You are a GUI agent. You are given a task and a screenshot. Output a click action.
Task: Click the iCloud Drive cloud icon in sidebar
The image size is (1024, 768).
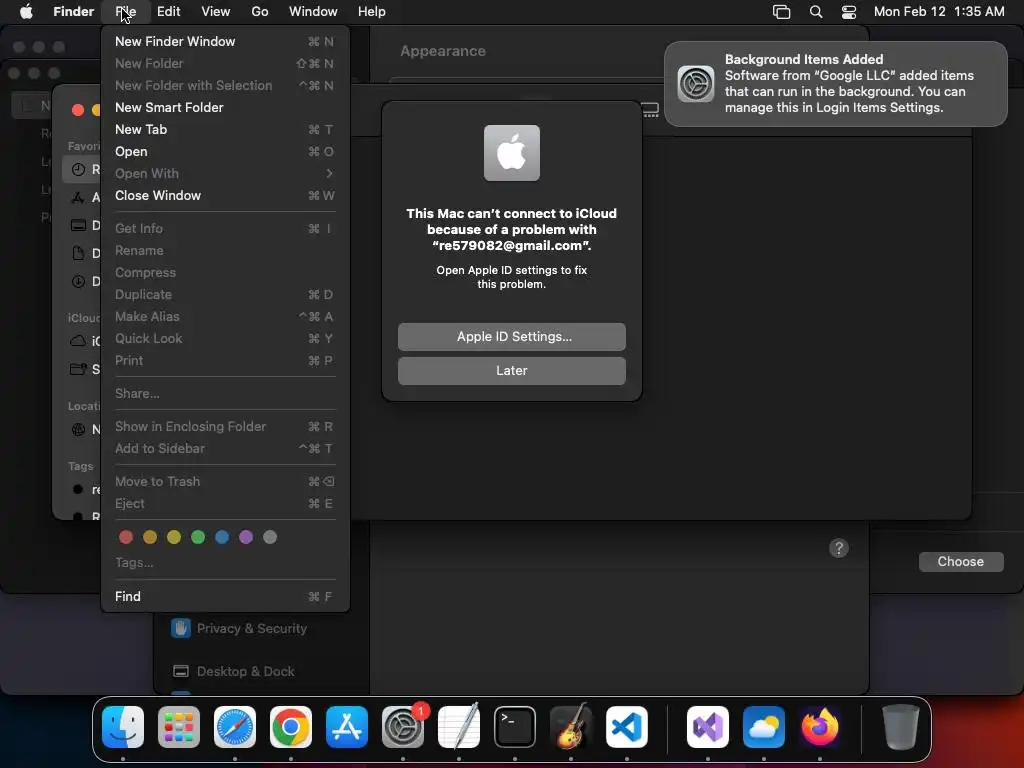click(78, 340)
